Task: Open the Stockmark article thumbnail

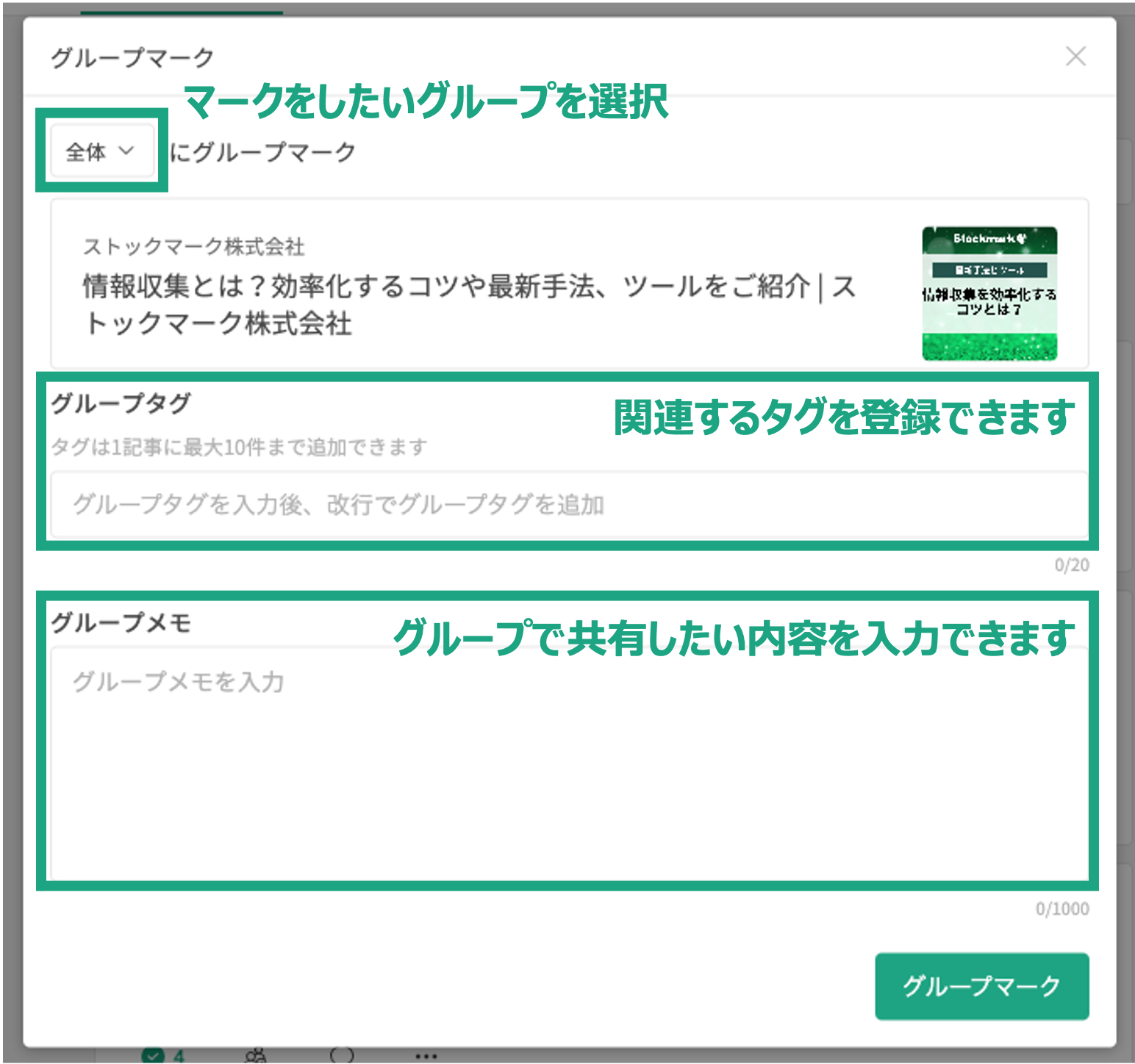Action: (989, 294)
